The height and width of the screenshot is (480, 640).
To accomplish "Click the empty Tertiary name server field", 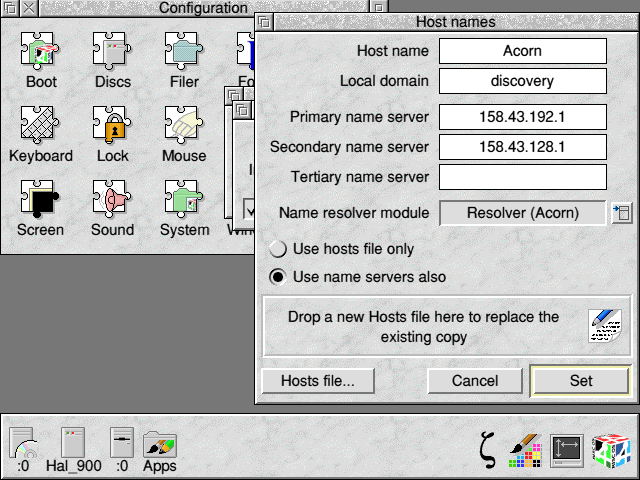I will (522, 177).
